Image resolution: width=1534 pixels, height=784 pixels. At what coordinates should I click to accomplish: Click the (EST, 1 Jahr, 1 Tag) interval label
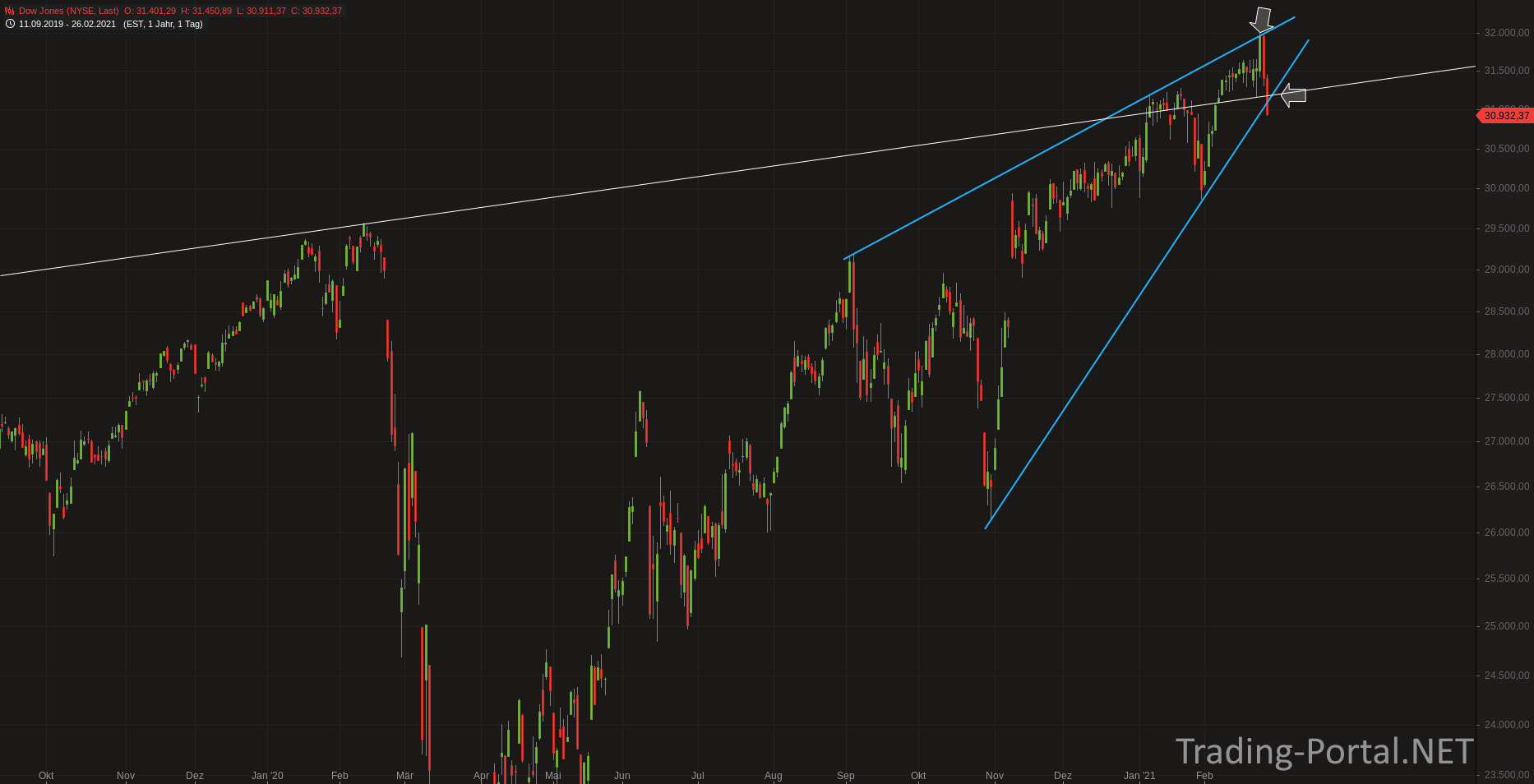(x=163, y=24)
